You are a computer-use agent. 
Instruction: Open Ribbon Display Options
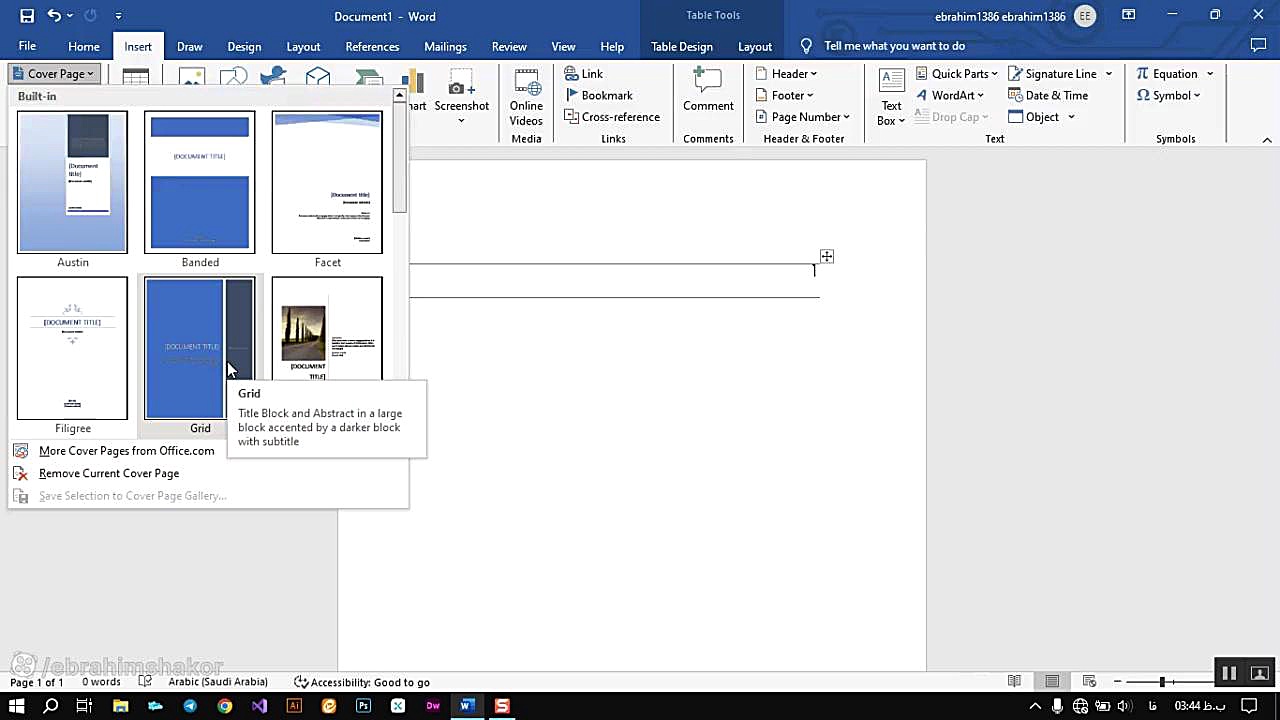(1129, 15)
